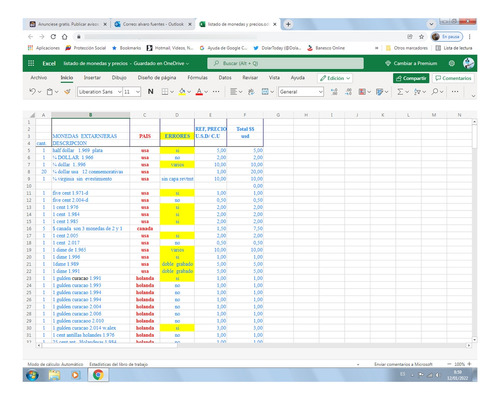The width and height of the screenshot is (500, 400).
Task: Open Windows Explorer from taskbar
Action: [x=54, y=375]
